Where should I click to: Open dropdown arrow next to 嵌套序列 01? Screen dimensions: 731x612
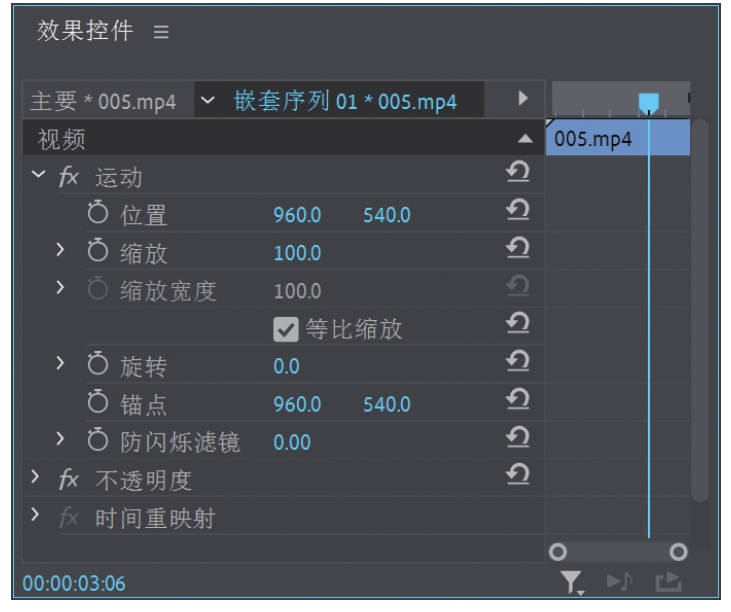coord(207,100)
